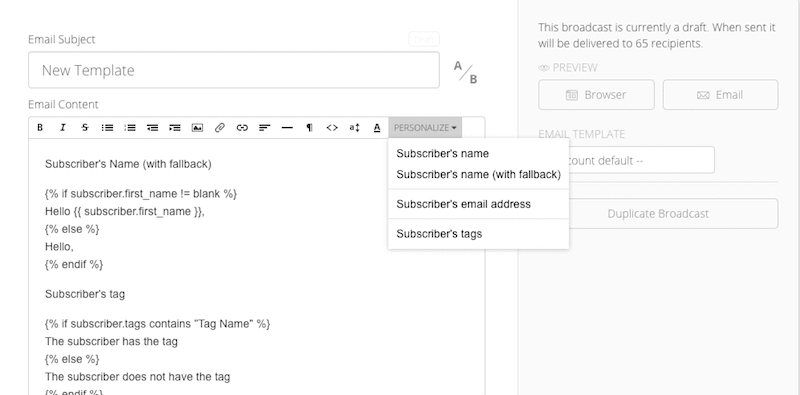This screenshot has width=800, height=395.
Task: Click the PREVIEW section label
Action: point(568,67)
